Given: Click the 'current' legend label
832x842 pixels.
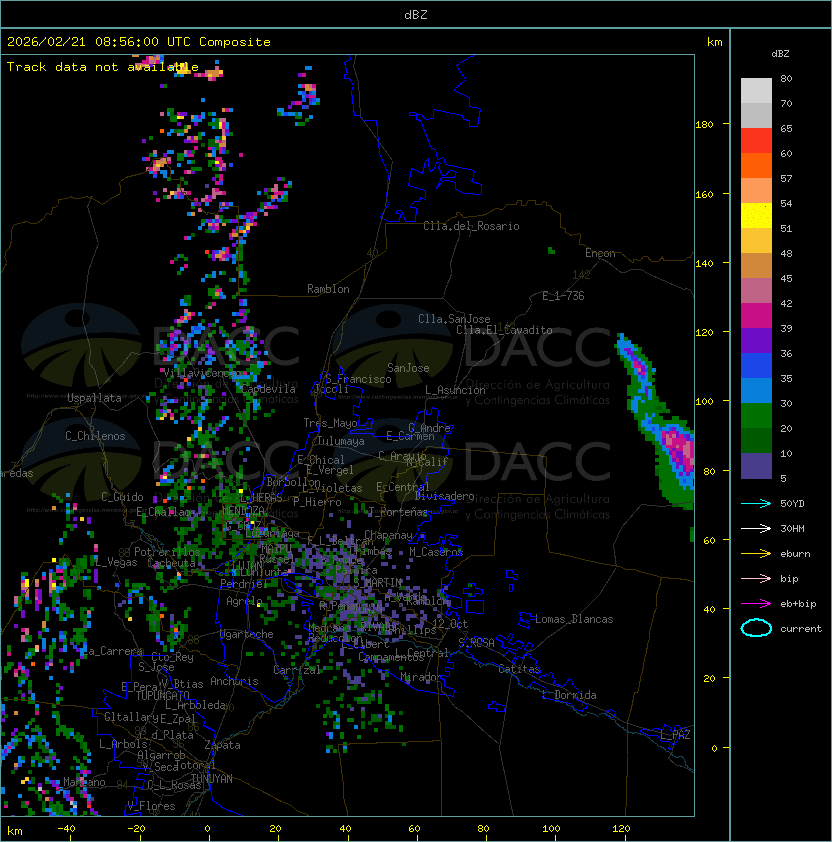Looking at the screenshot, I should click(801, 629).
